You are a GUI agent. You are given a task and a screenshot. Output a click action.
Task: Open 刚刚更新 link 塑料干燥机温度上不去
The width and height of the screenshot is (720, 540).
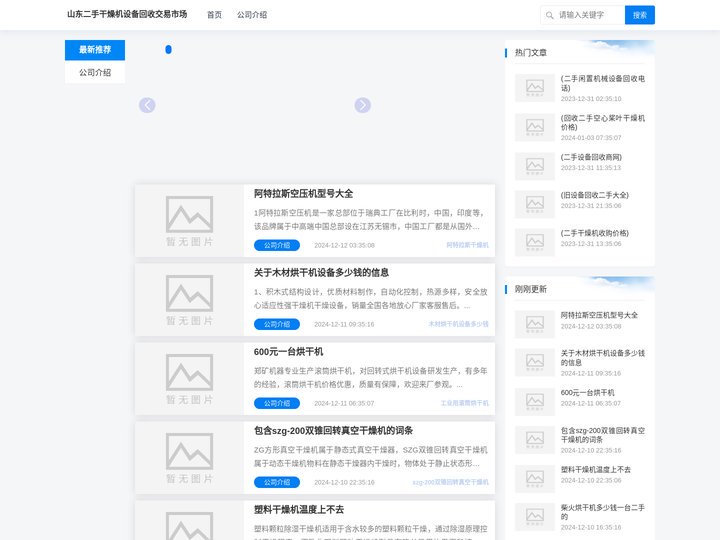click(x=596, y=469)
